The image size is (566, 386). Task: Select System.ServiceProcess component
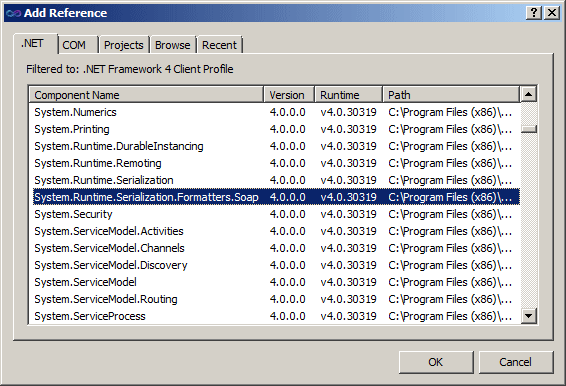pyautogui.click(x=277, y=316)
